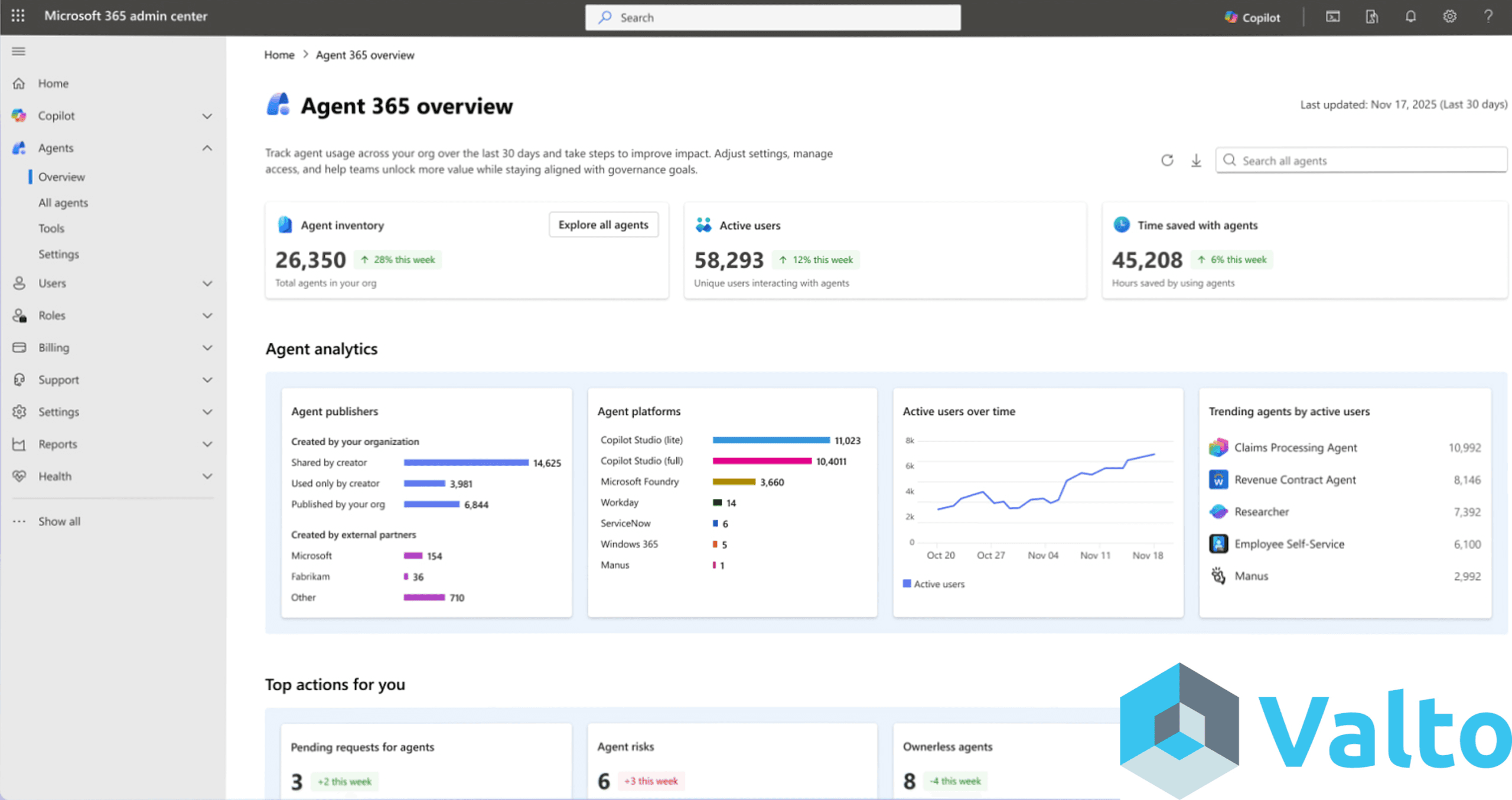Open Revenue Contract Agent entry
The width and height of the screenshot is (1512, 800).
tap(1345, 479)
